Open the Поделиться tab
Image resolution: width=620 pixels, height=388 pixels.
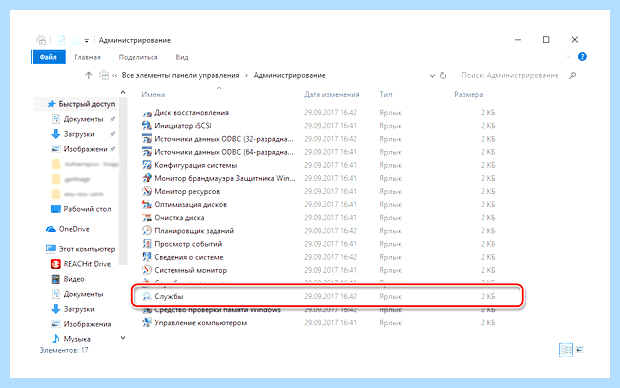(x=138, y=57)
